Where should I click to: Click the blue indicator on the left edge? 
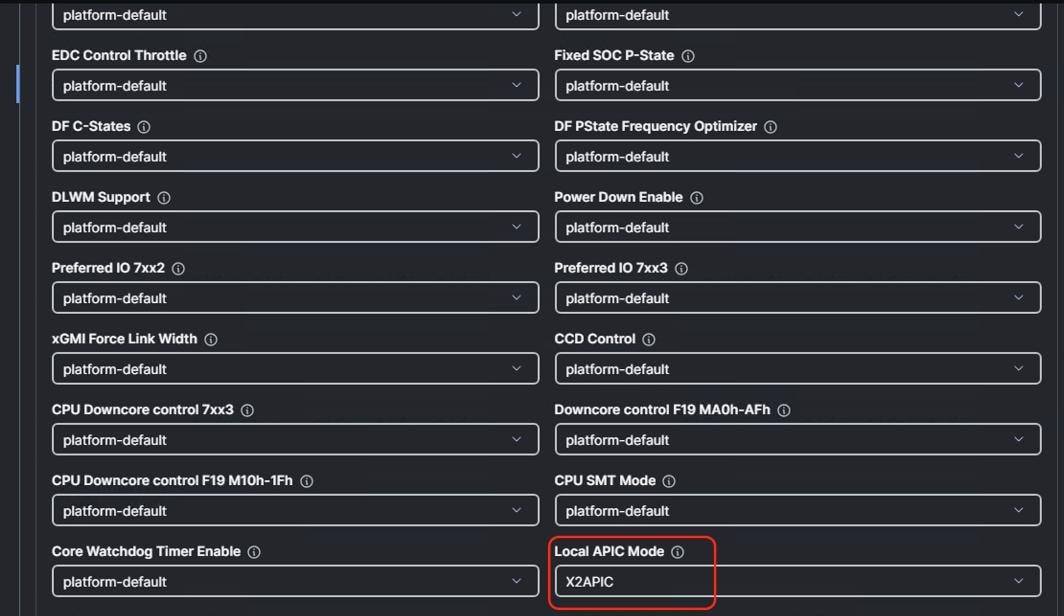tap(16, 84)
